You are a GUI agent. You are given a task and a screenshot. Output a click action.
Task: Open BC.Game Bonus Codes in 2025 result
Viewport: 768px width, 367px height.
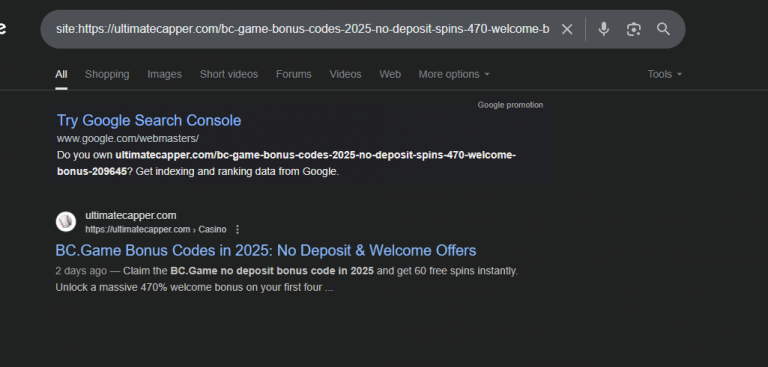[265, 251]
